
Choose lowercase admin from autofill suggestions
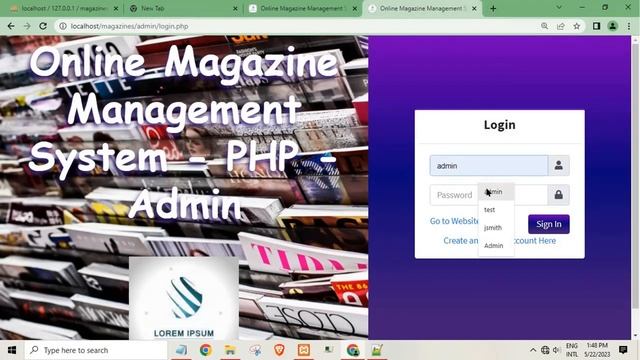tap(496, 192)
